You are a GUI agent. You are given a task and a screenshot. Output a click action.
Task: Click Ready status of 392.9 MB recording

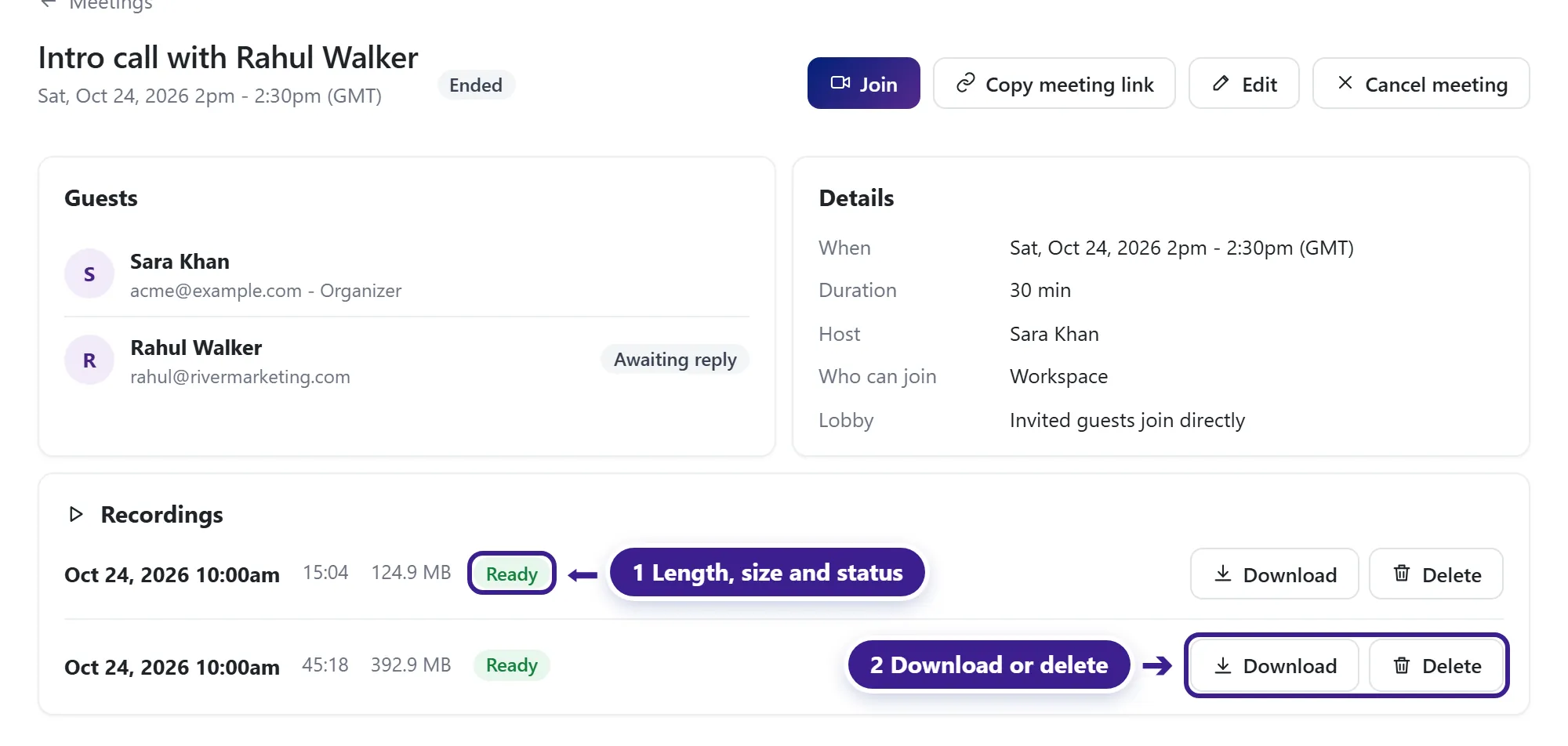pos(511,665)
